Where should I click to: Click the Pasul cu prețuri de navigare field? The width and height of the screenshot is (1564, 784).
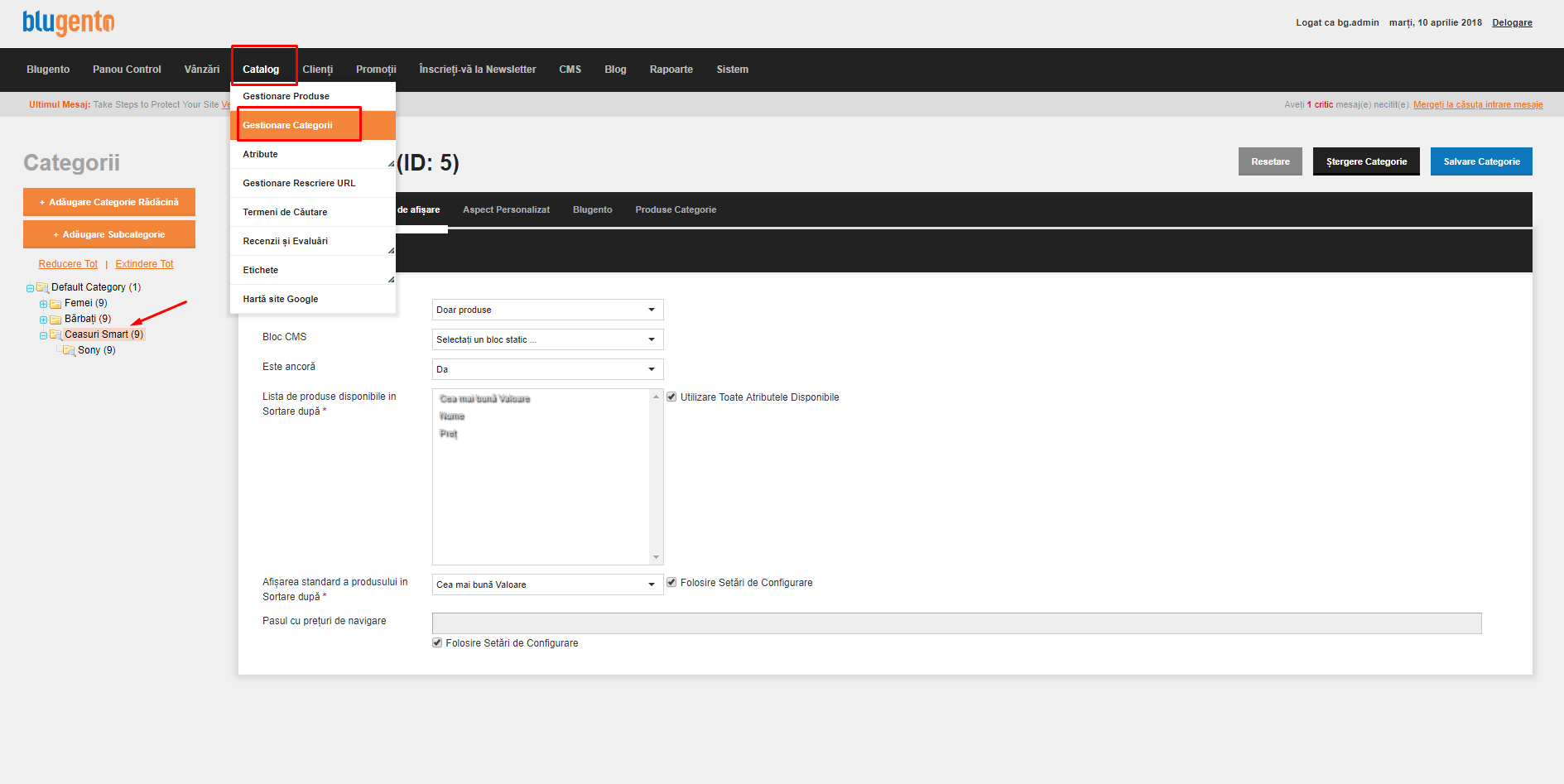956,623
